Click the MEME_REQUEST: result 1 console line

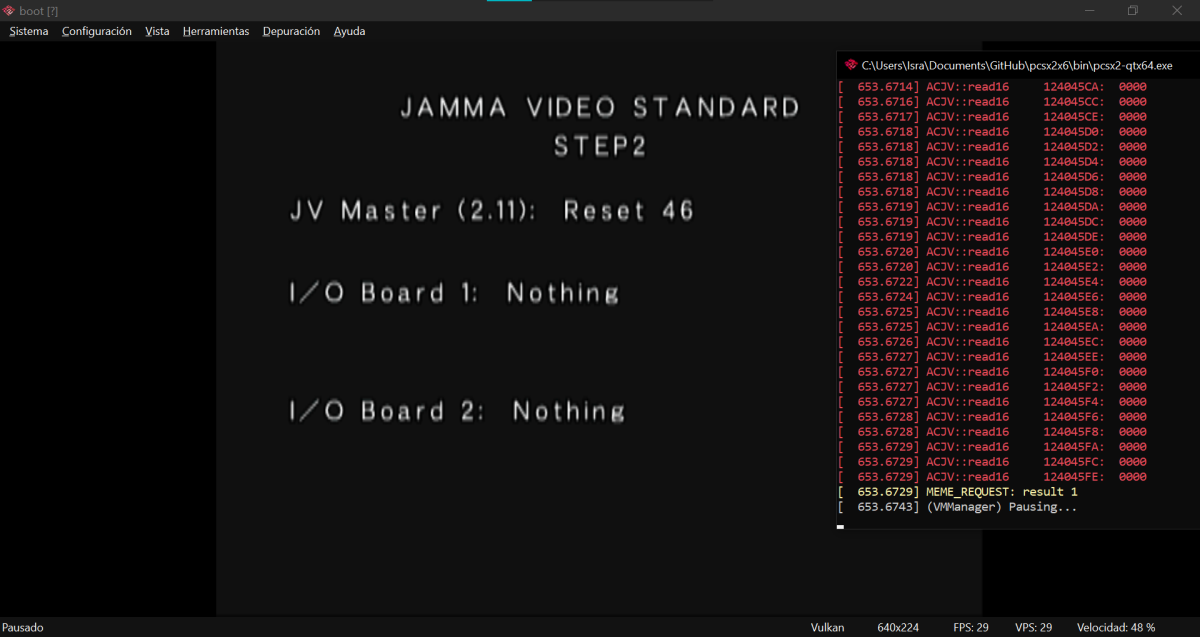958,492
